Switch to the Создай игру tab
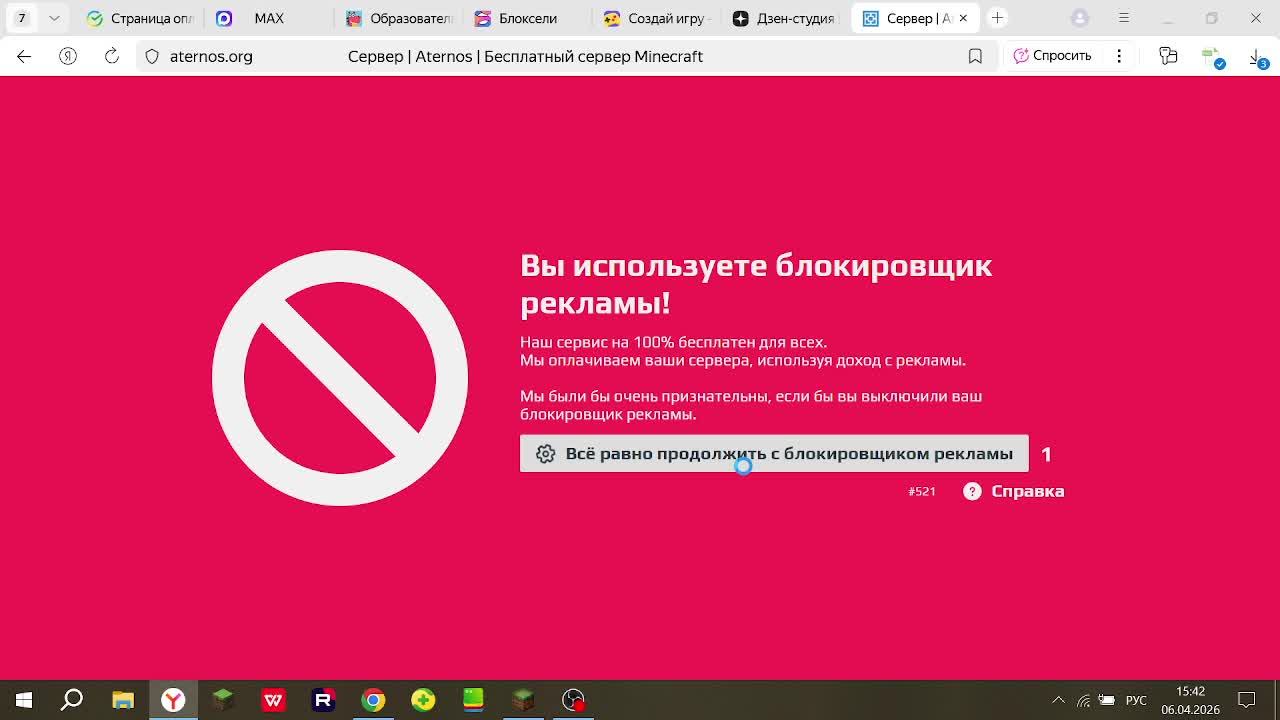This screenshot has height=720, width=1280. pyautogui.click(x=657, y=18)
